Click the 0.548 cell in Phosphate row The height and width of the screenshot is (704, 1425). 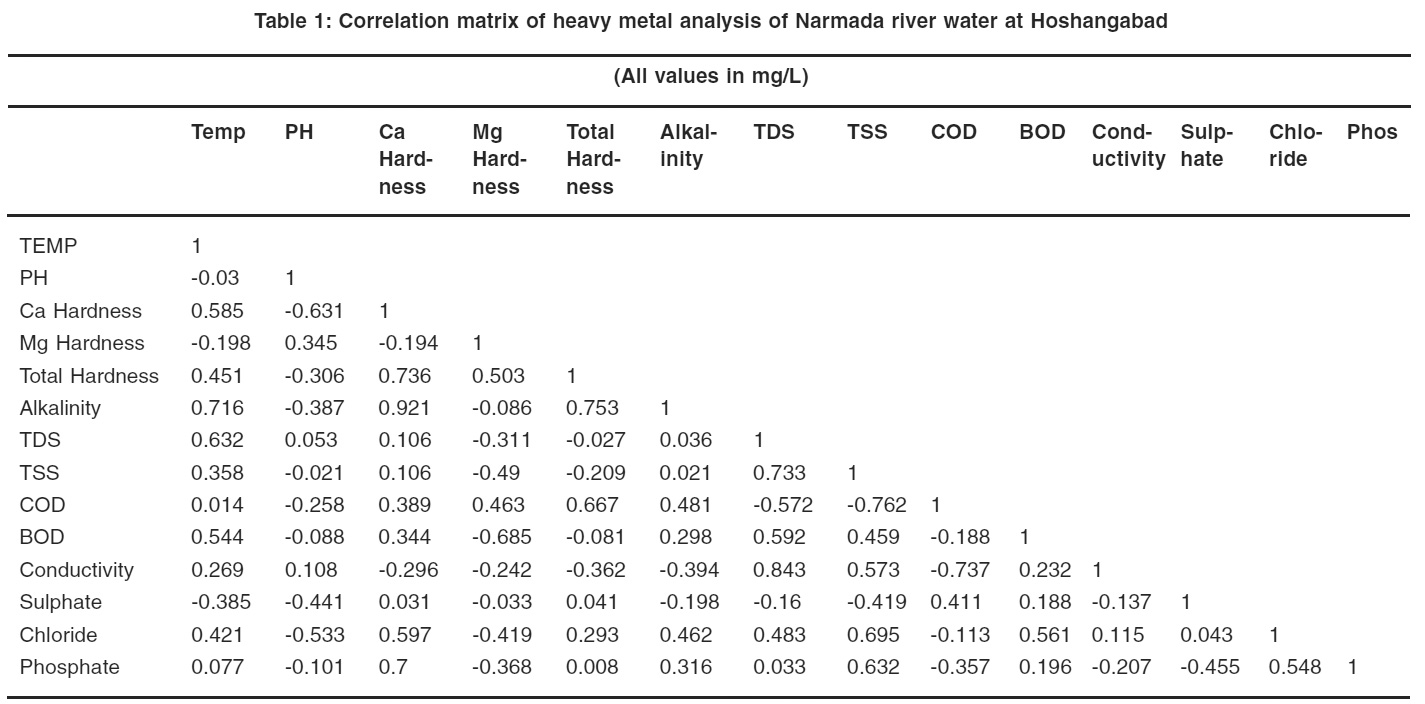pos(1294,667)
